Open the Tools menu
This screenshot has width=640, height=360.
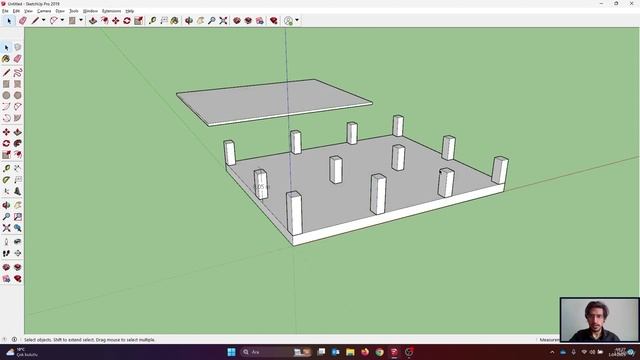74,11
